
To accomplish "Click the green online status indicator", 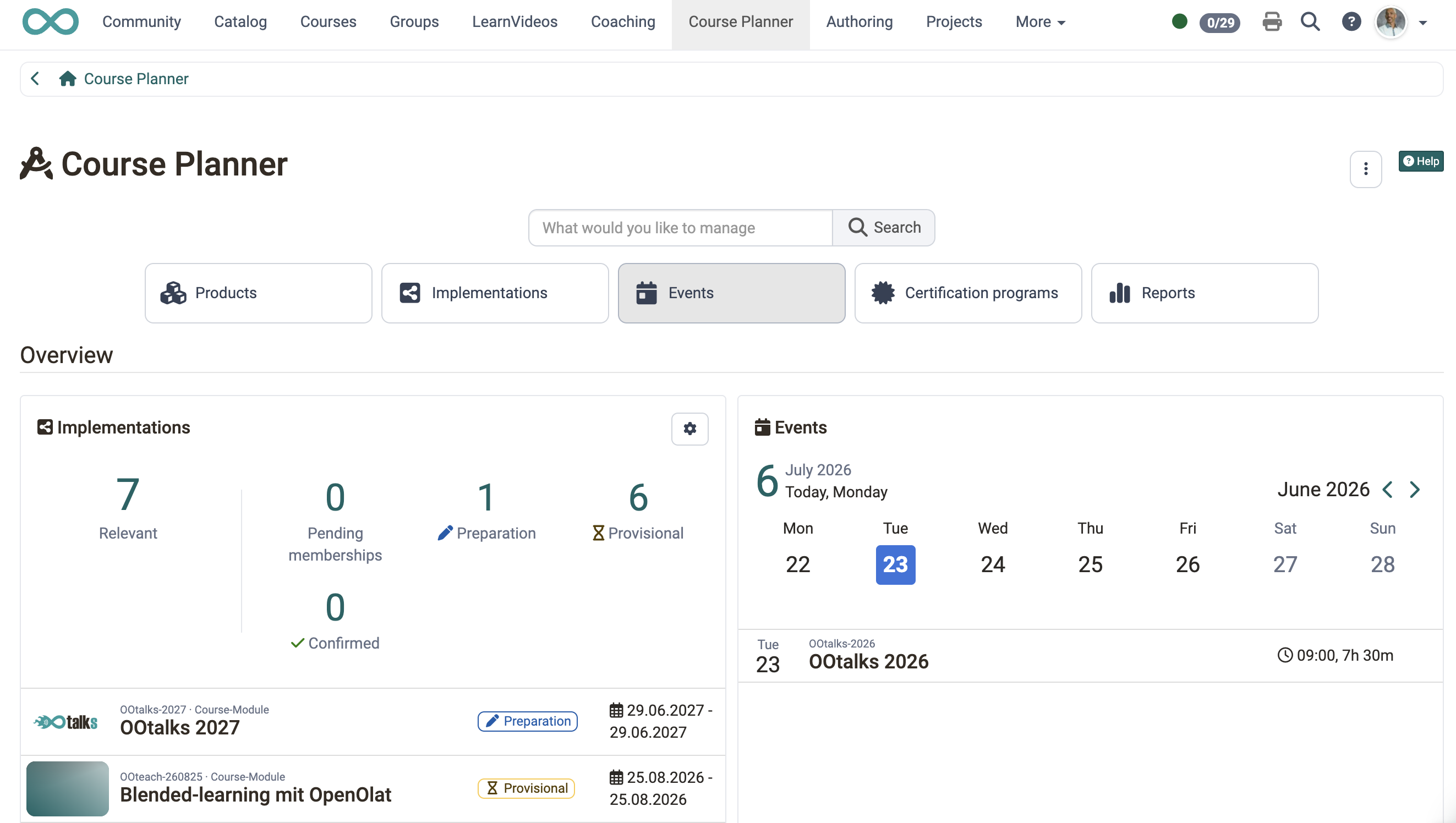I will click(x=1179, y=22).
